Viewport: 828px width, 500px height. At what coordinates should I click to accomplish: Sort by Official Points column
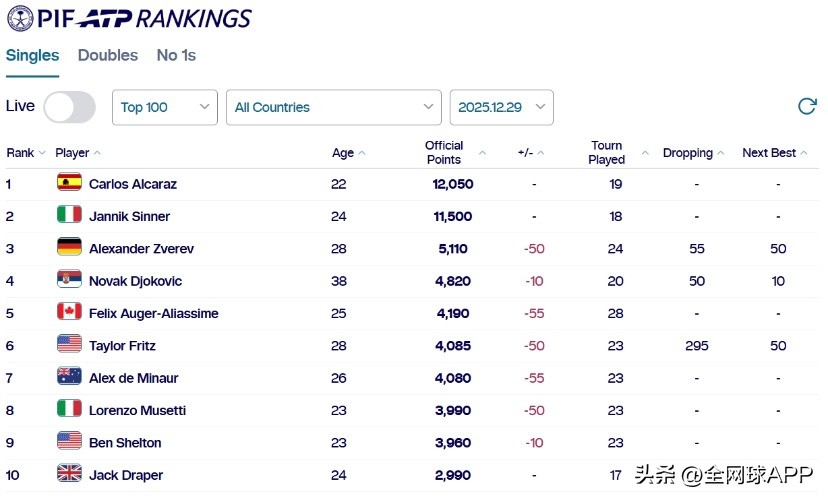[444, 153]
